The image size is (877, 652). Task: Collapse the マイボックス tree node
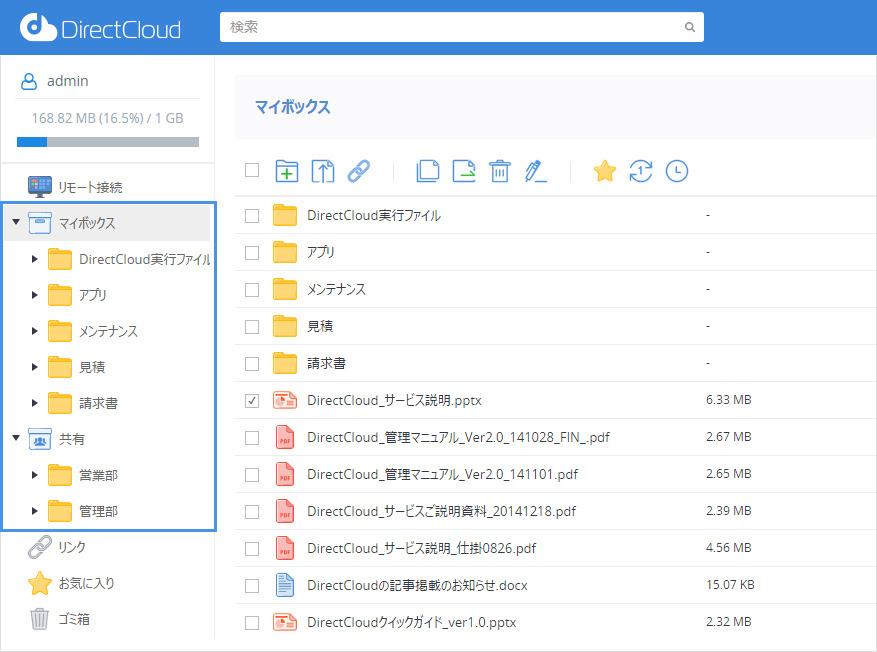click(16, 222)
